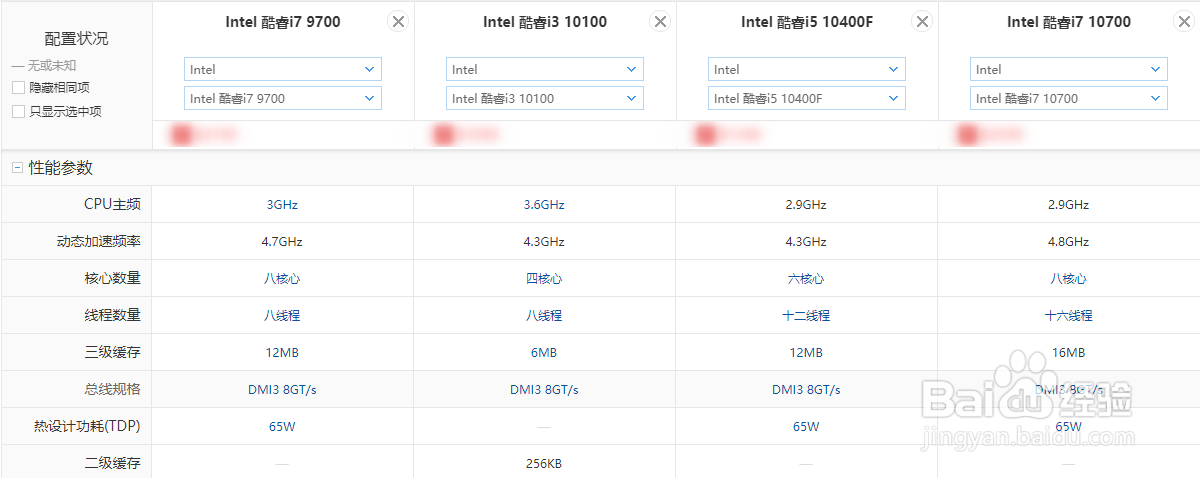The width and height of the screenshot is (1200, 478).
Task: Open brand dropdown above 酷睿i7 9700 model
Action: point(282,69)
